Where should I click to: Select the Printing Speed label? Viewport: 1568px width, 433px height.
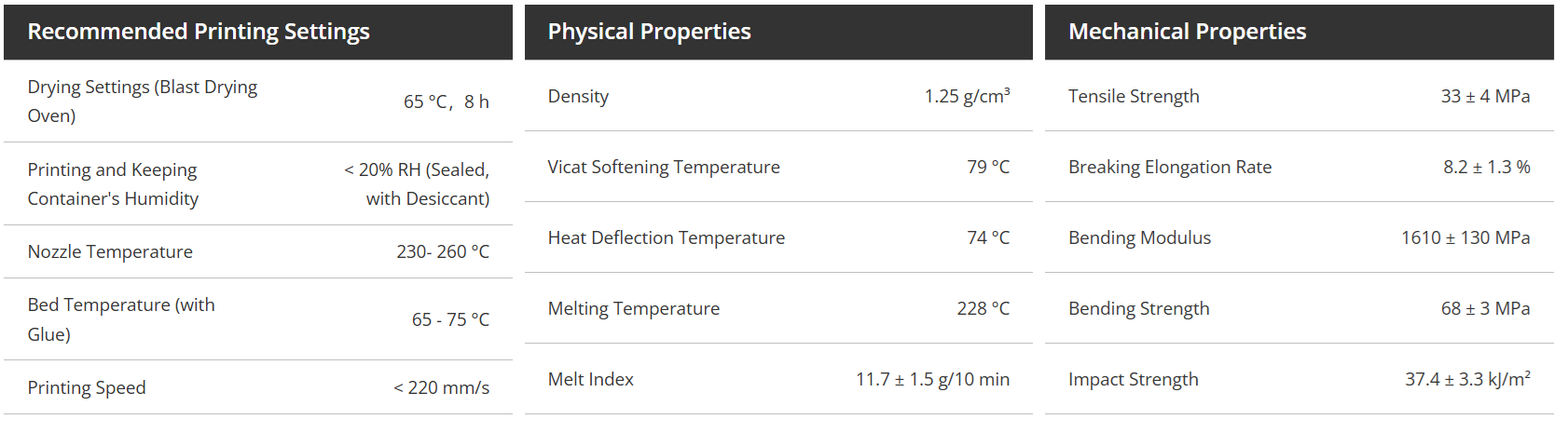tap(87, 388)
